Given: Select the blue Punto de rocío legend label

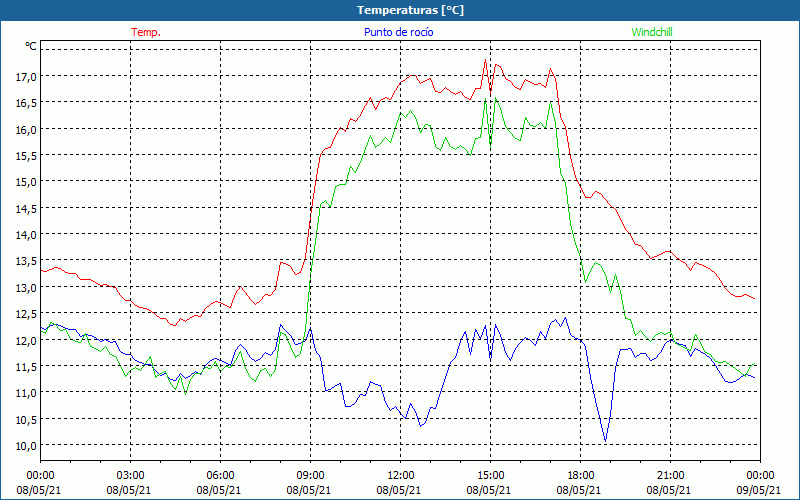Looking at the screenshot, I should pos(398,32).
